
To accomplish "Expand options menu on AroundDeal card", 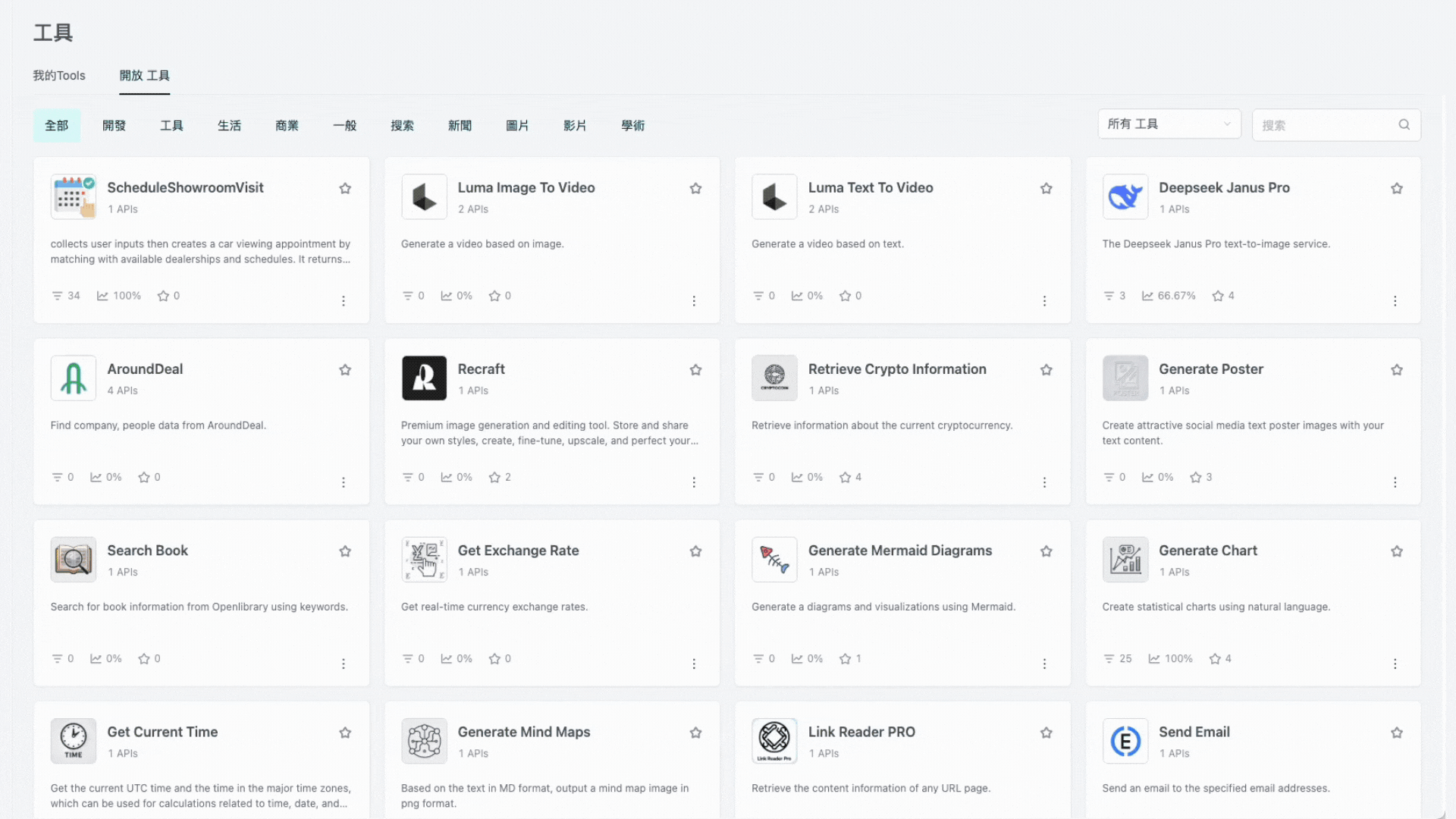I will (344, 482).
